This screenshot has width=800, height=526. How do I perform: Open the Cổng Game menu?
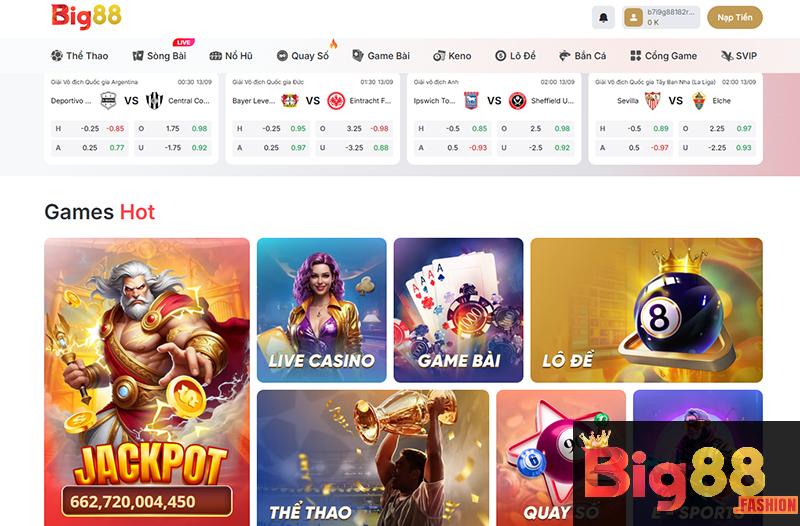(x=663, y=56)
